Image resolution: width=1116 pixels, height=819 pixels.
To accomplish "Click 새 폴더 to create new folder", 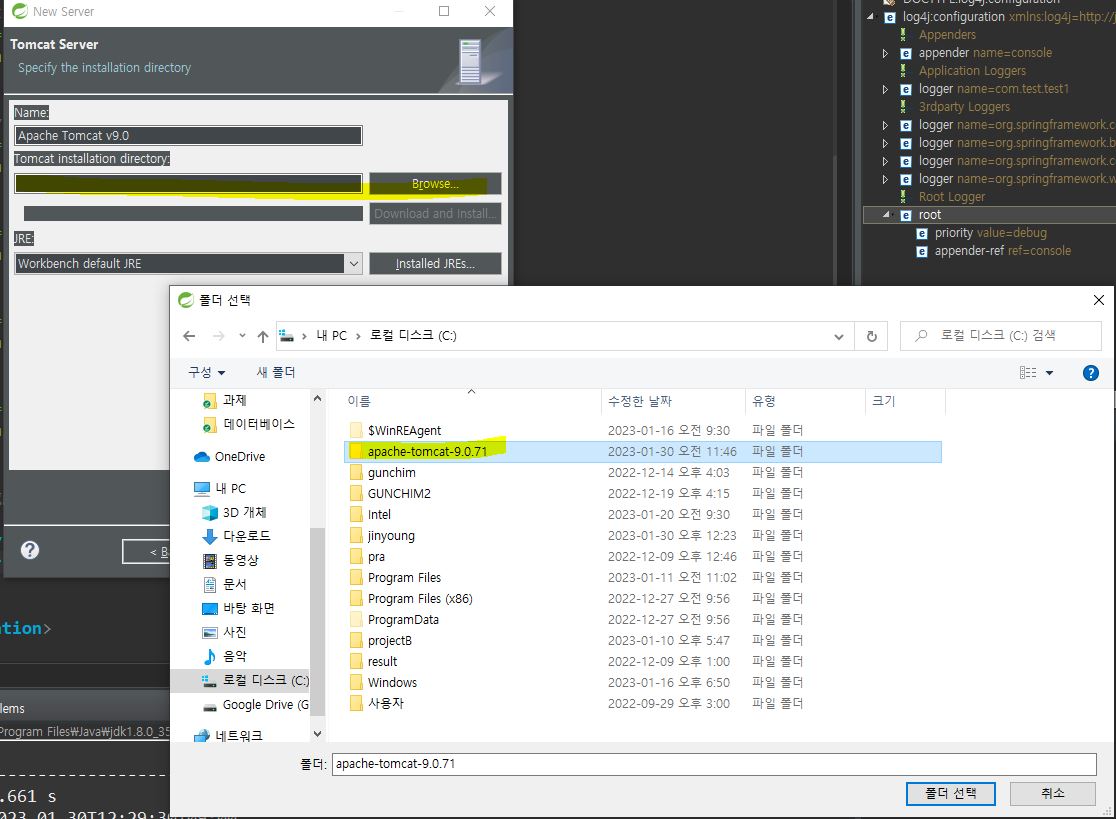I will [x=275, y=372].
